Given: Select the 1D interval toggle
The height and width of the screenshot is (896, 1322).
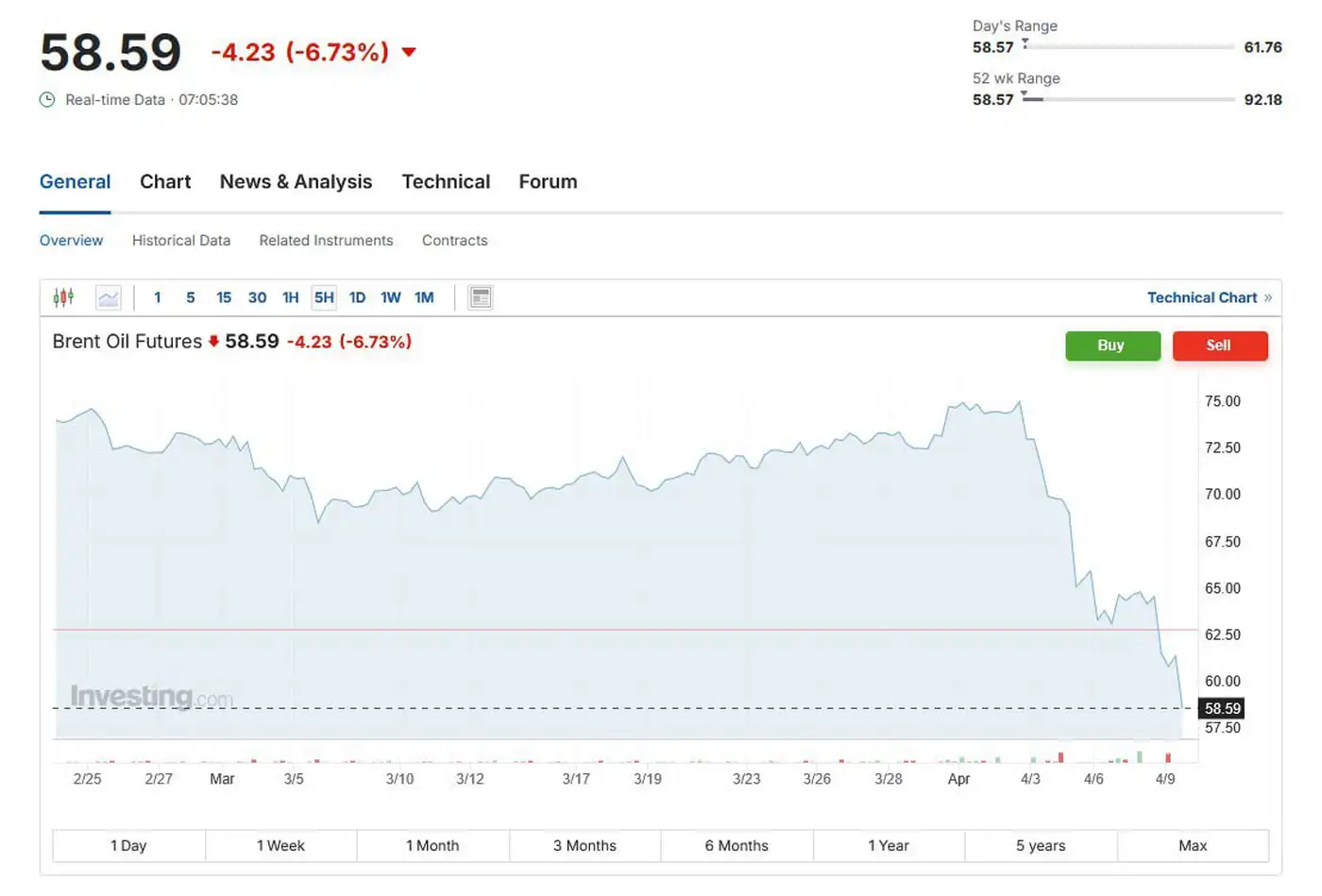Looking at the screenshot, I should (x=357, y=298).
